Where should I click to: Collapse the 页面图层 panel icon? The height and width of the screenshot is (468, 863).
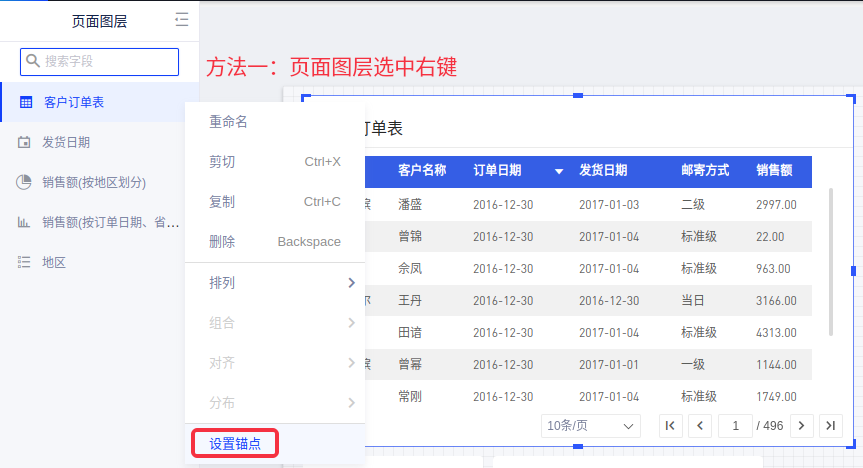(x=181, y=19)
